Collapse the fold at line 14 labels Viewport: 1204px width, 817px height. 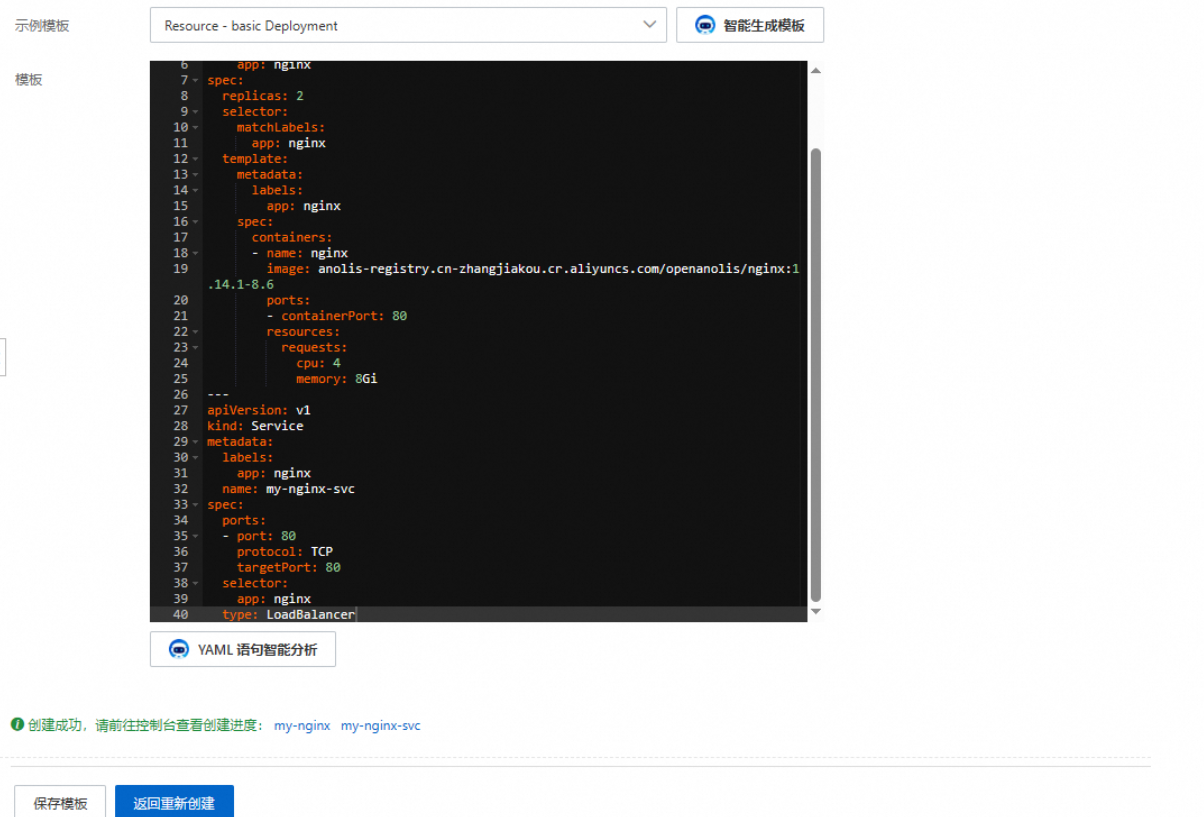(x=196, y=191)
